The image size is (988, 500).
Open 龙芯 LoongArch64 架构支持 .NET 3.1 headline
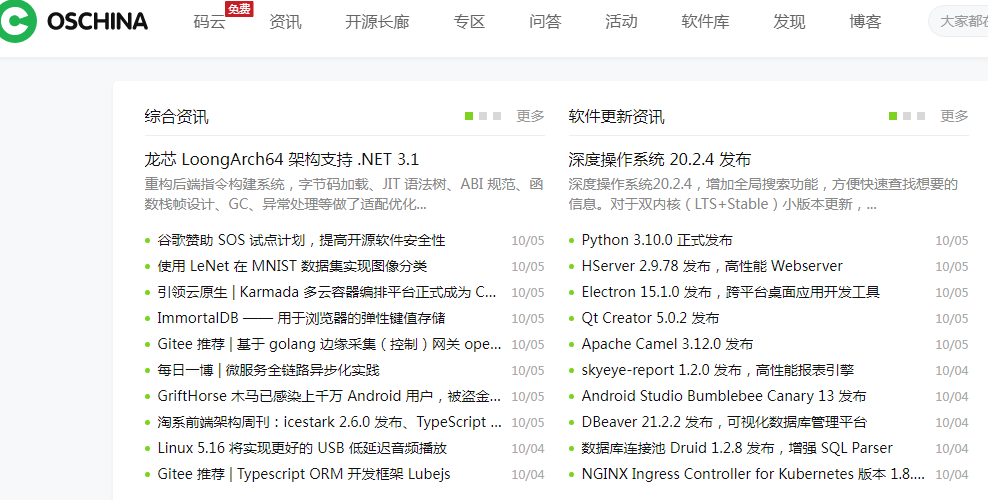(282, 159)
